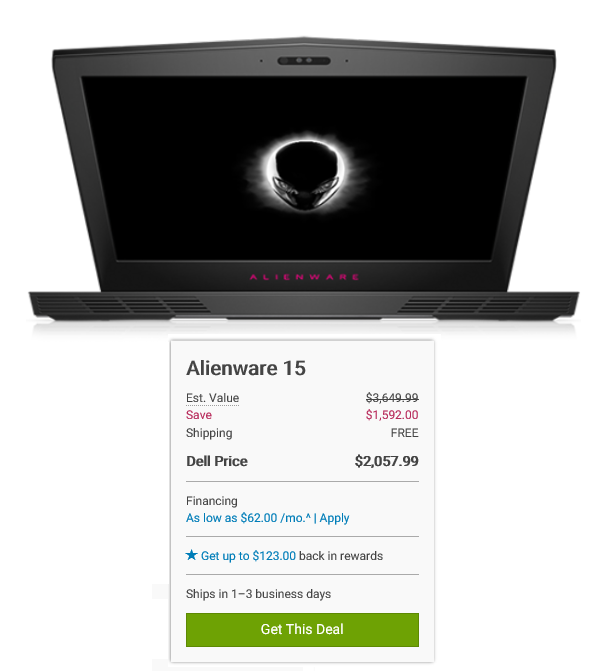Image resolution: width=592 pixels, height=671 pixels.
Task: Click the $1,592.00 savings amount
Action: pyautogui.click(x=392, y=415)
